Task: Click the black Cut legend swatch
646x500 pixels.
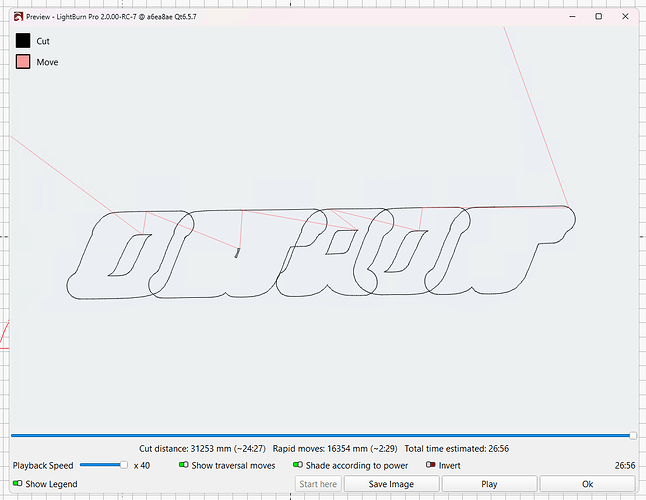Action: pyautogui.click(x=23, y=41)
